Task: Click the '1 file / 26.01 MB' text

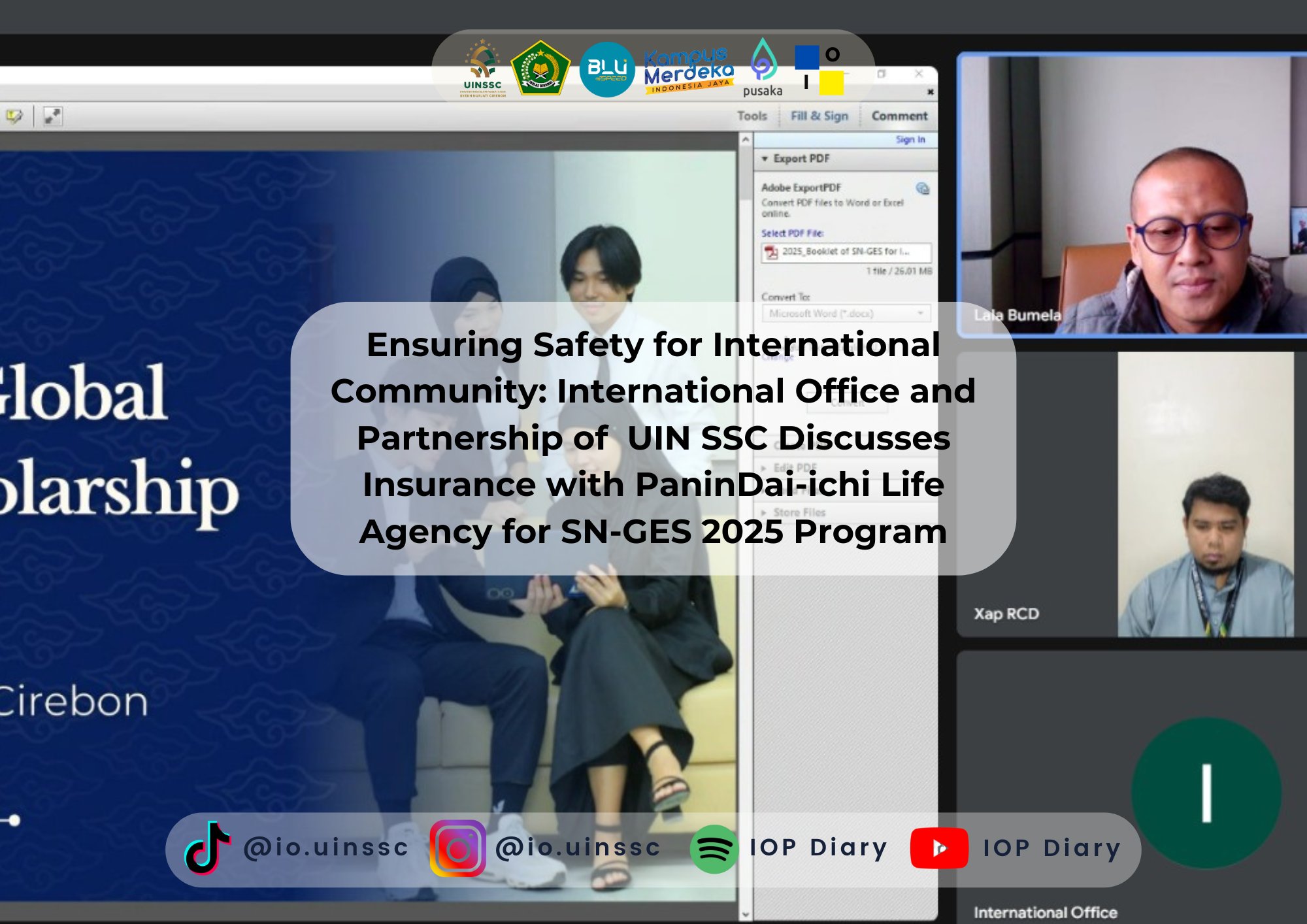Action: pyautogui.click(x=899, y=271)
